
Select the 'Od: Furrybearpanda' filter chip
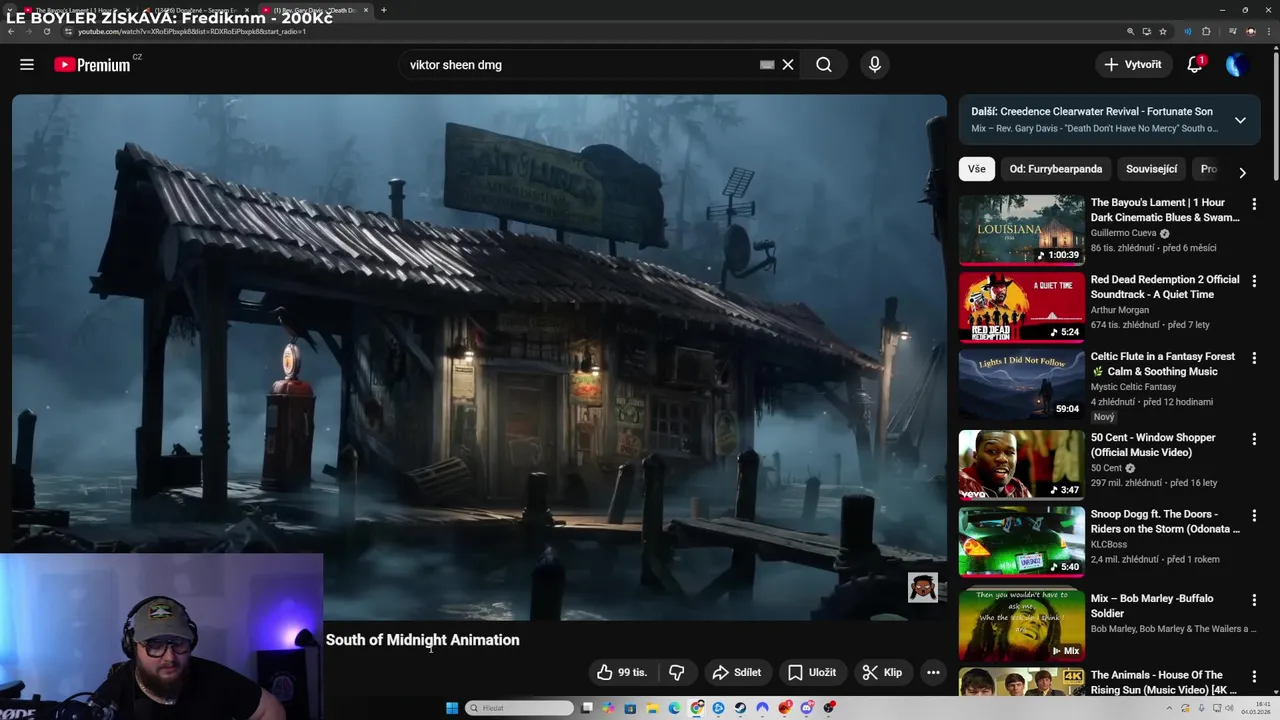click(x=1055, y=169)
